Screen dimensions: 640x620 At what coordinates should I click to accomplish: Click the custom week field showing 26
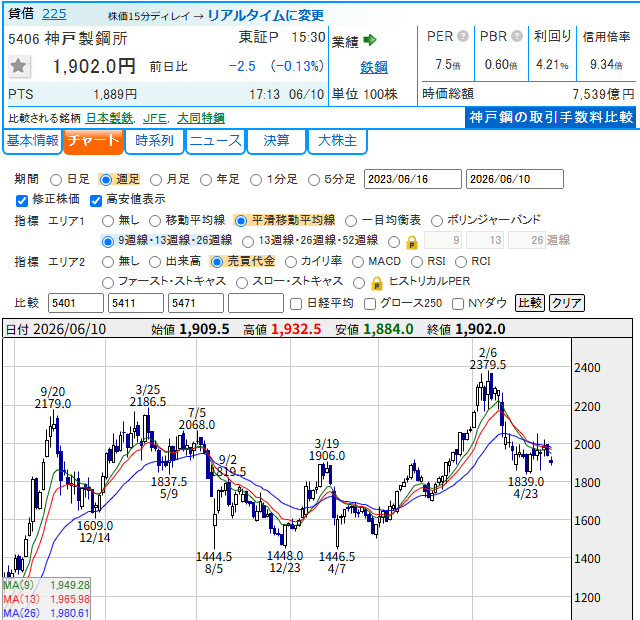[x=527, y=240]
